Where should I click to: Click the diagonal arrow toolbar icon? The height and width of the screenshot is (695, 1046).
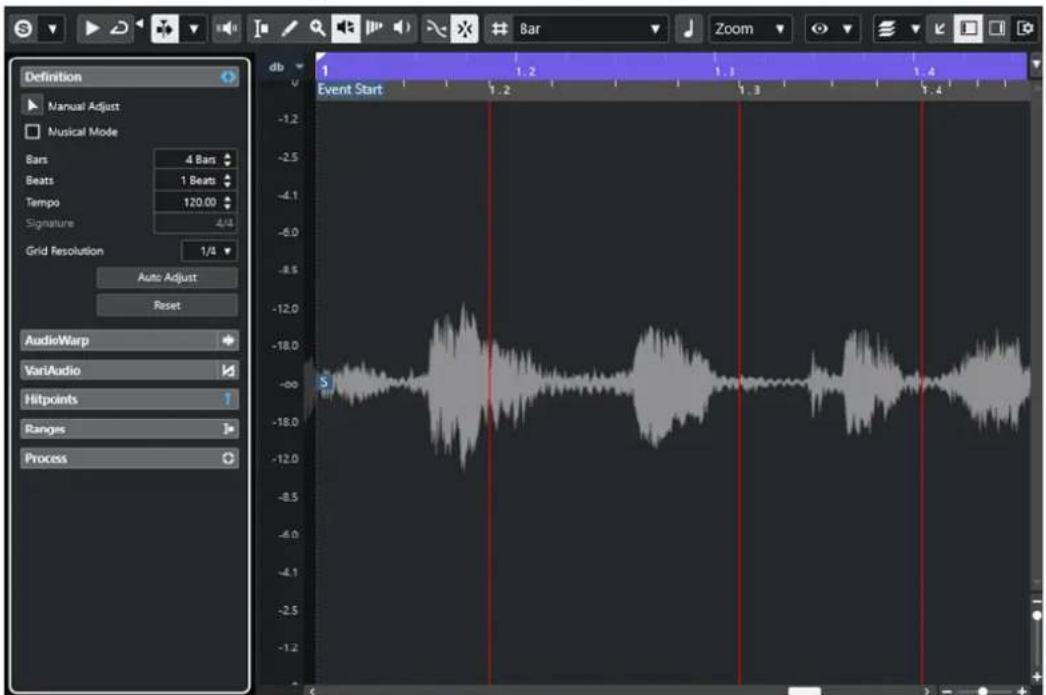point(940,29)
